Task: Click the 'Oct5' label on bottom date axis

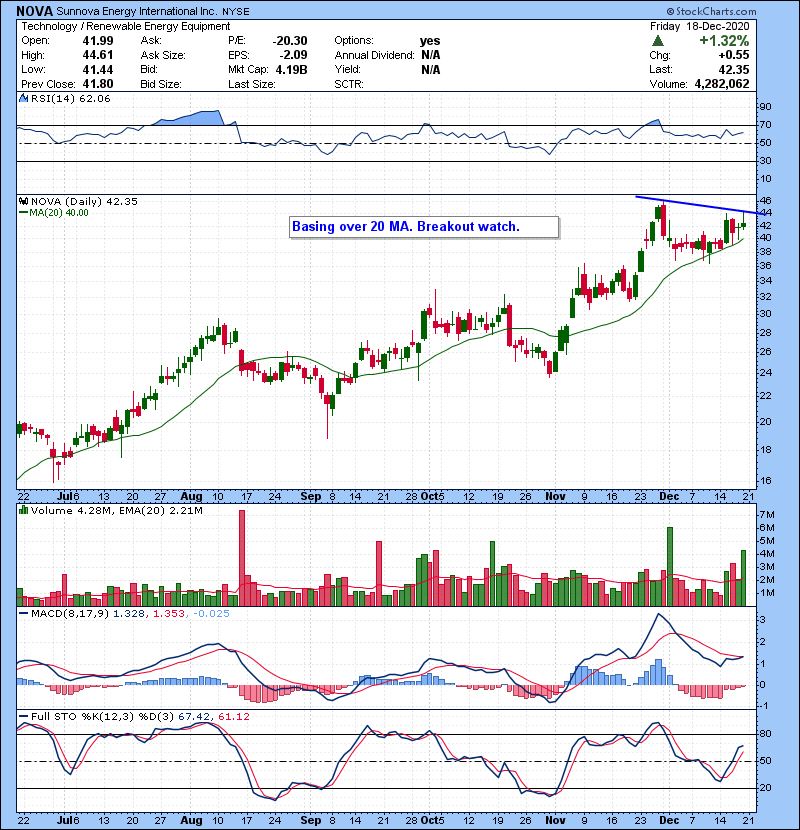Action: coord(433,820)
